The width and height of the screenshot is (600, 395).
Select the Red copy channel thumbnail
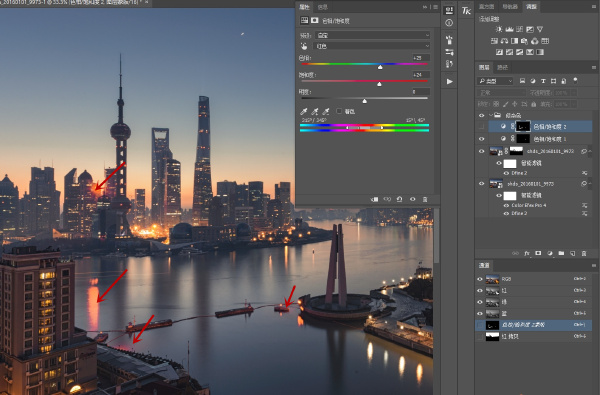492,336
